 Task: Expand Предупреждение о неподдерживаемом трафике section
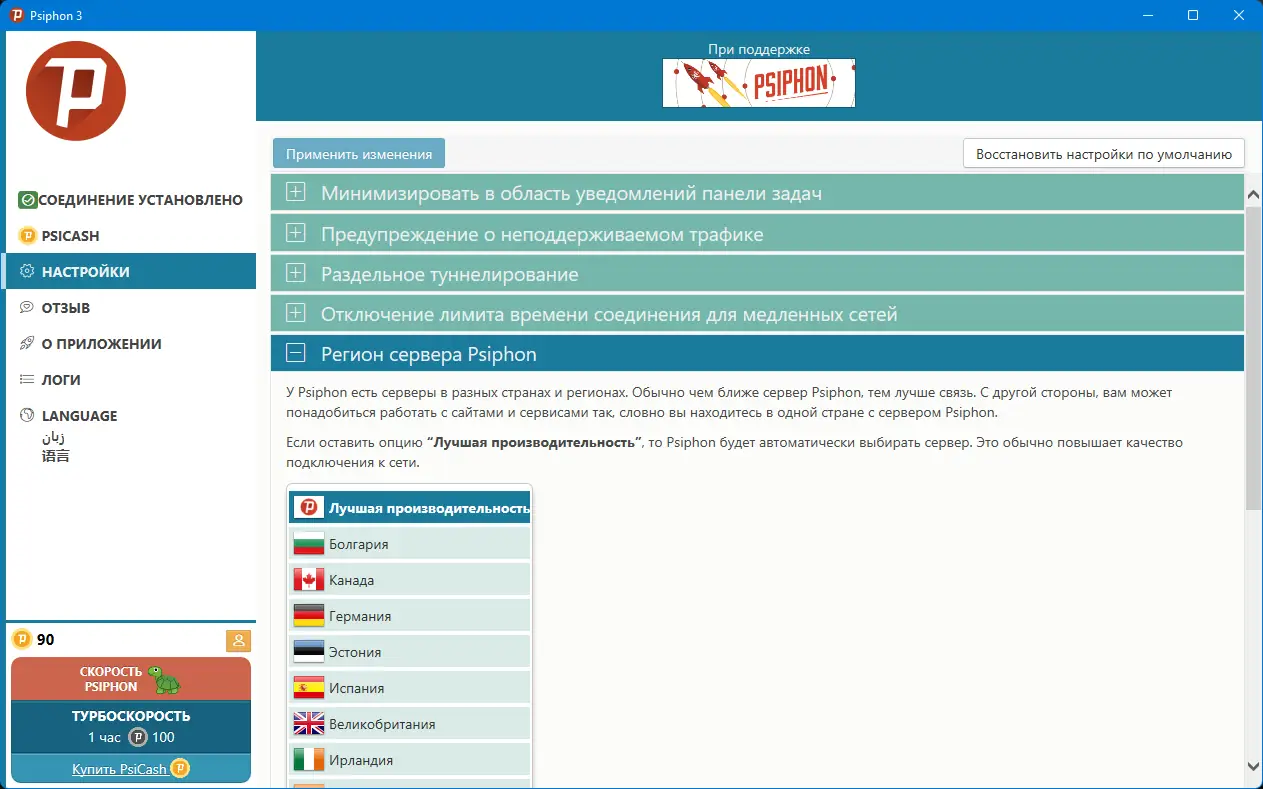[x=757, y=234]
